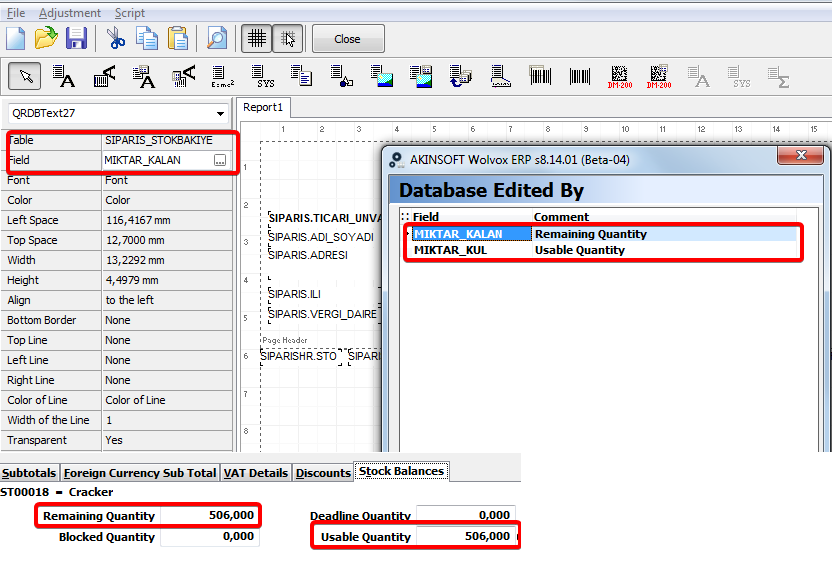The image size is (832, 563).
Task: Change the Left Line value None
Action: click(x=167, y=360)
